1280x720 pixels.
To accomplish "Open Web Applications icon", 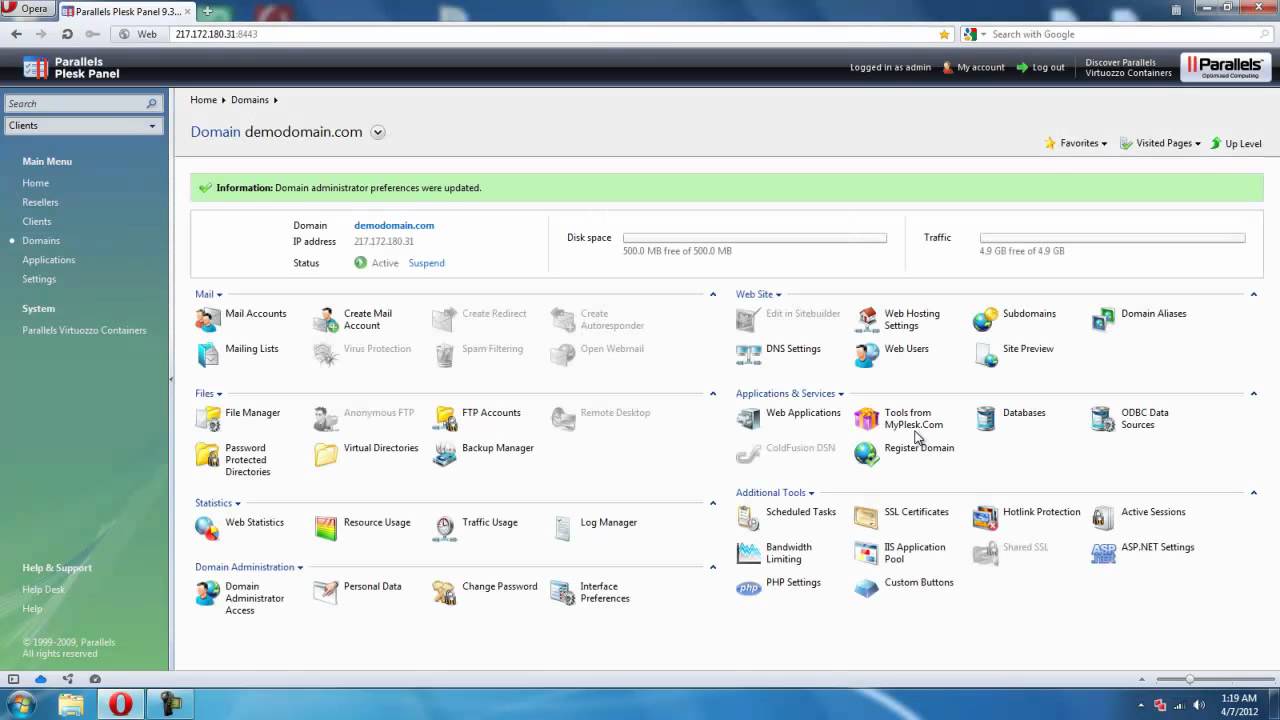I will point(749,418).
